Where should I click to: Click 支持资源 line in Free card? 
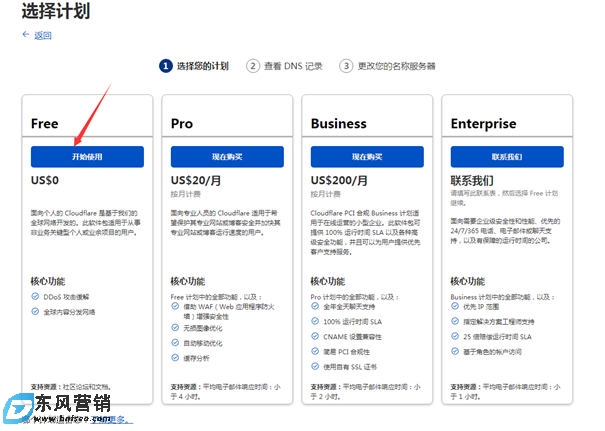coord(71,386)
